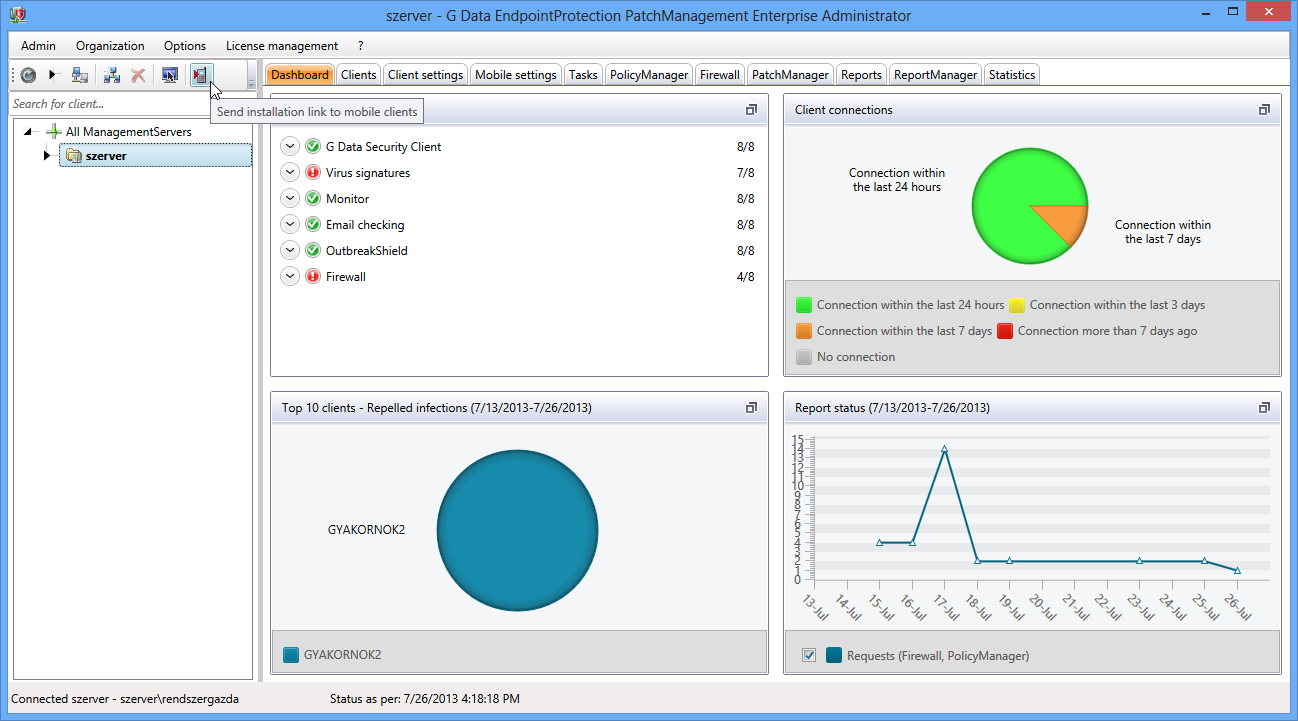Viewport: 1298px width, 721px height.
Task: Click the monitor with cursor toolbar icon
Action: [x=170, y=75]
